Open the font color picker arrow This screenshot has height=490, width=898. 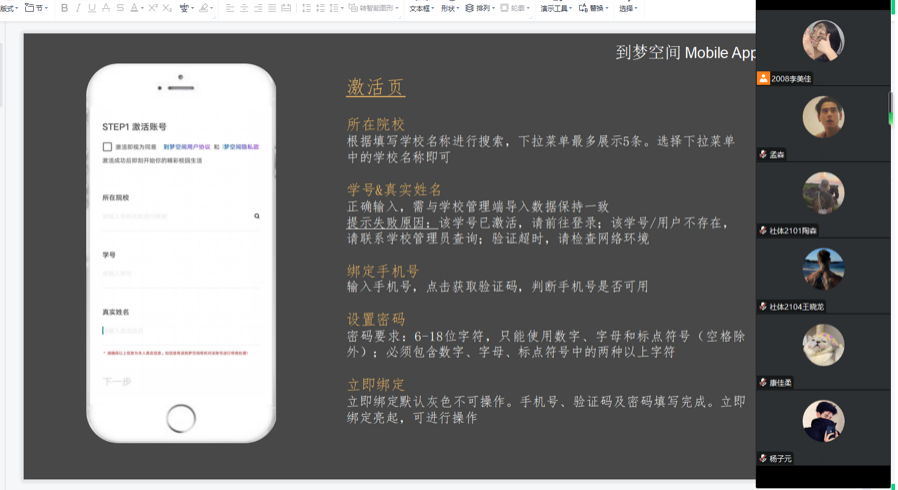coord(144,8)
